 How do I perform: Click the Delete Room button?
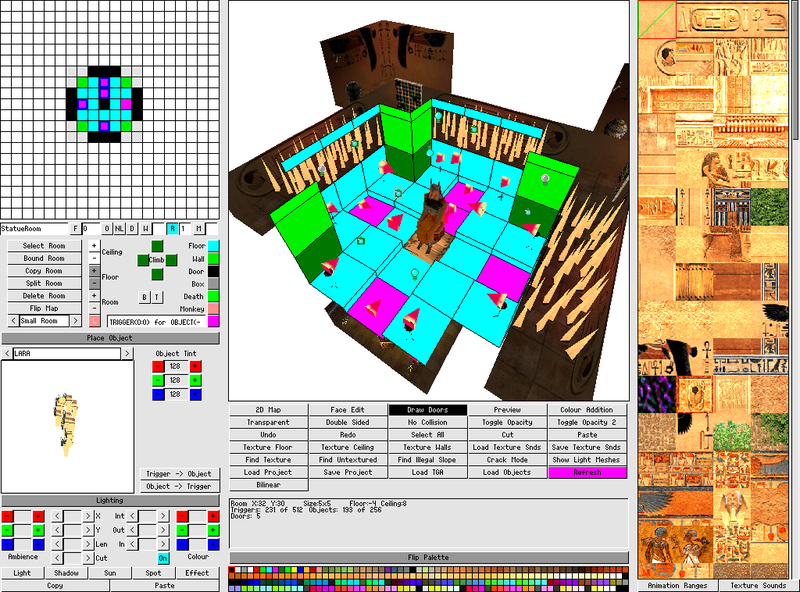click(x=44, y=295)
